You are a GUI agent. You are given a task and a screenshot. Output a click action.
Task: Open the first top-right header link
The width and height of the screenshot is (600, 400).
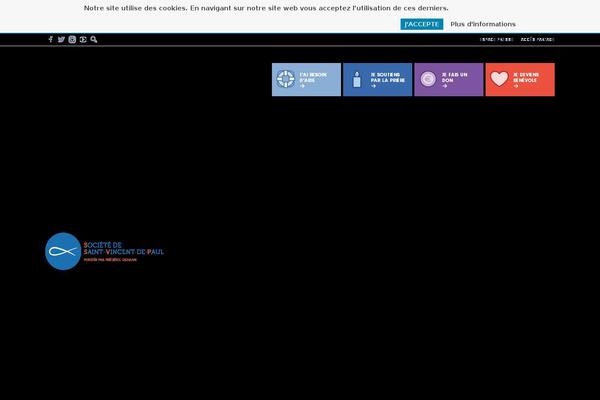[496, 39]
